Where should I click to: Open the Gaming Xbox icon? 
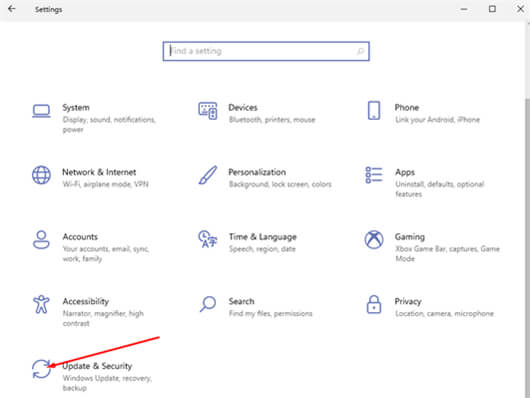tap(374, 239)
